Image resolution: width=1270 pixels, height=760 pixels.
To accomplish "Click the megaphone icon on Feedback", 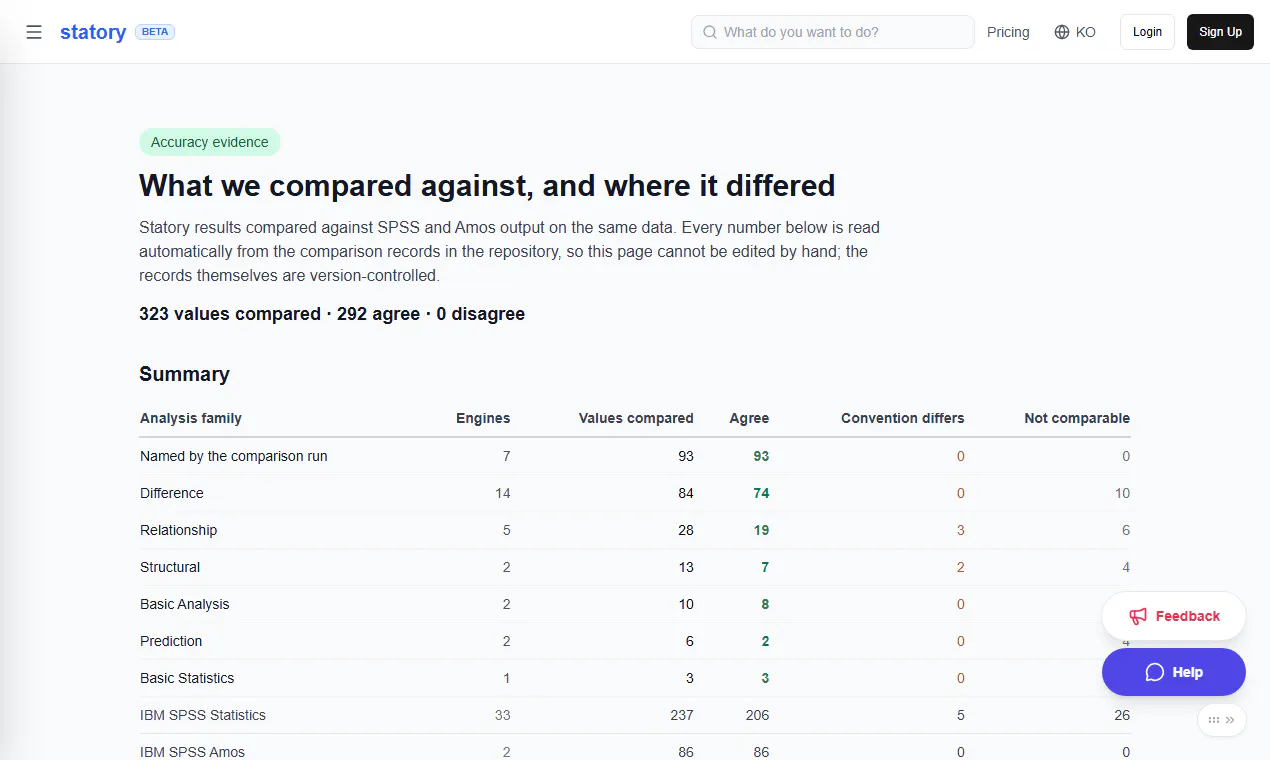I will [x=1138, y=616].
